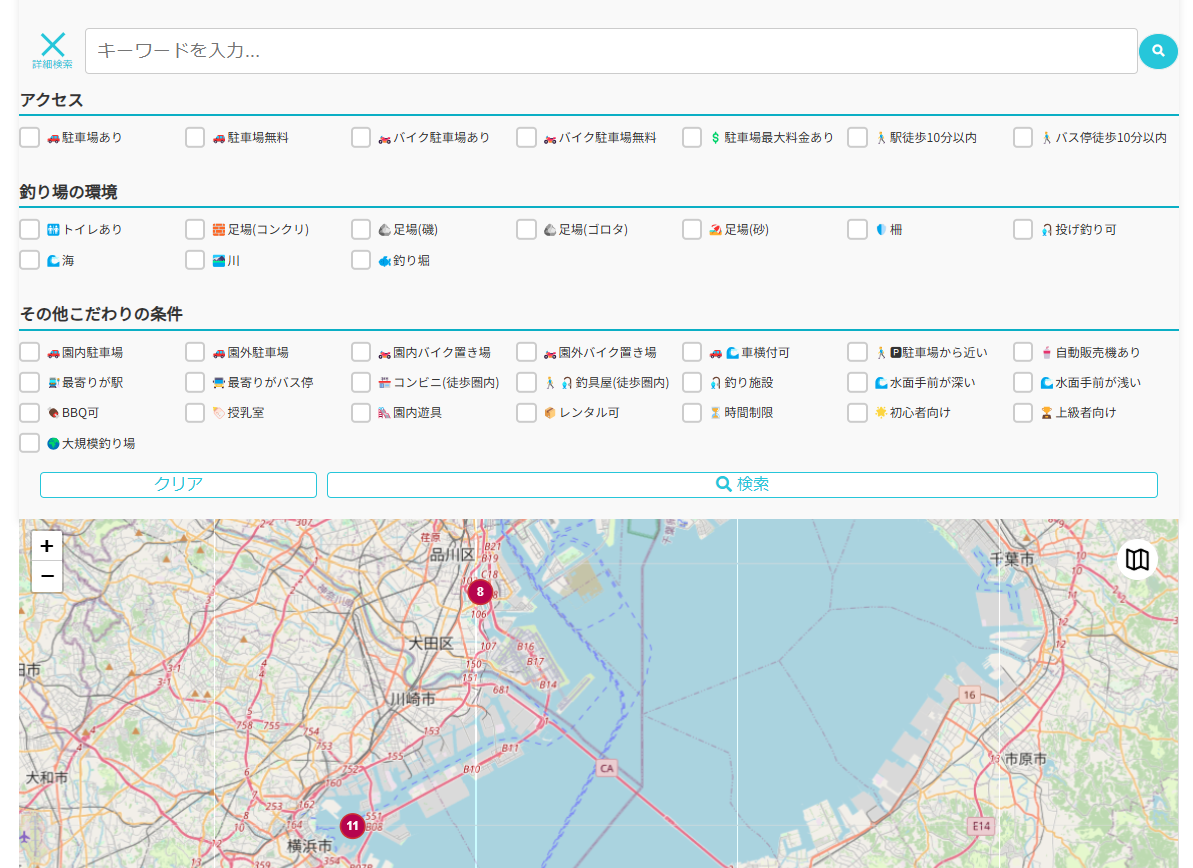Image resolution: width=1193 pixels, height=868 pixels.
Task: Check the 初心者向け option
Action: [x=857, y=412]
